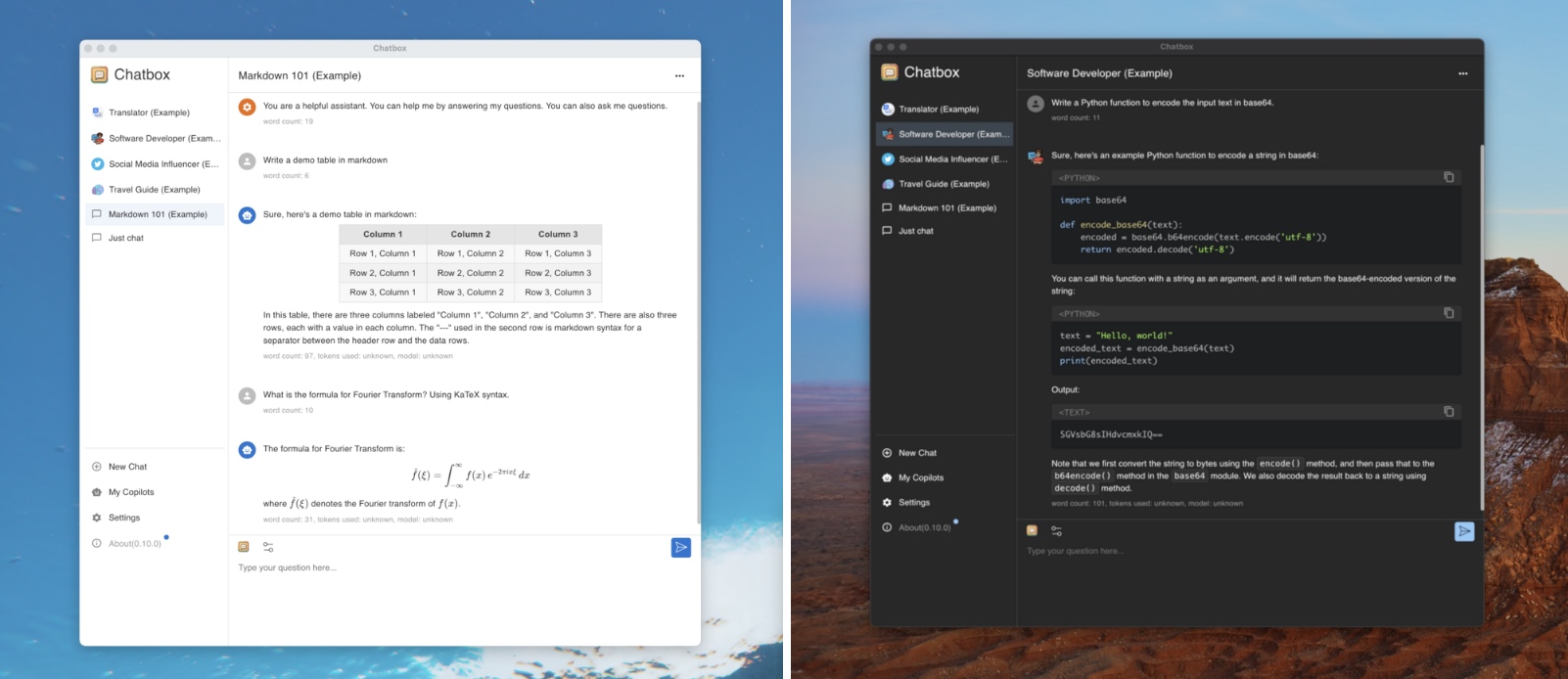Viewport: 1568px width, 679px height.
Task: Open the conversation settings sliders icon in the dark window
Action: pyautogui.click(x=1056, y=530)
